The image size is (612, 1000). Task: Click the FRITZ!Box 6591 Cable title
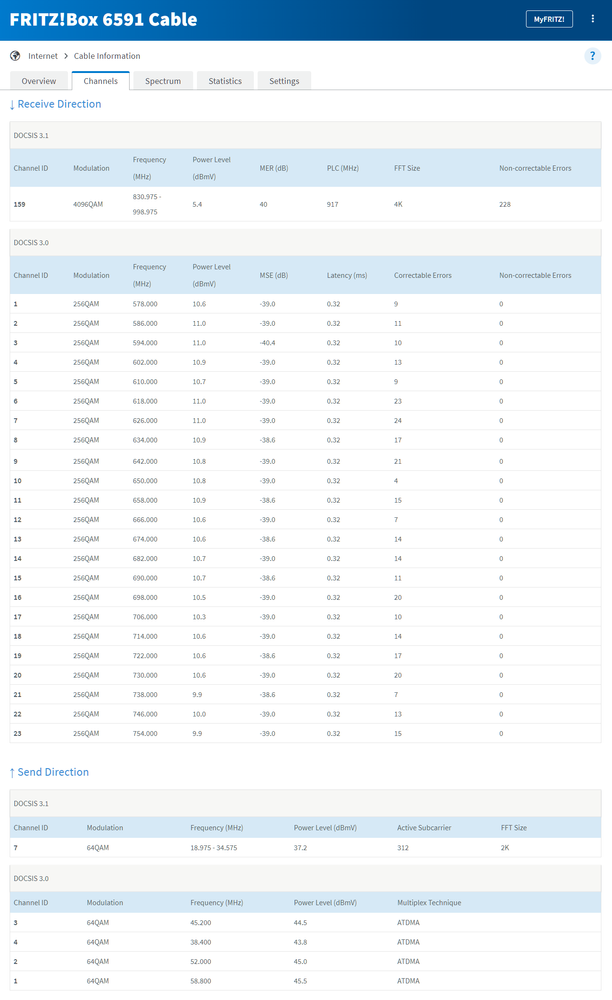point(103,19)
